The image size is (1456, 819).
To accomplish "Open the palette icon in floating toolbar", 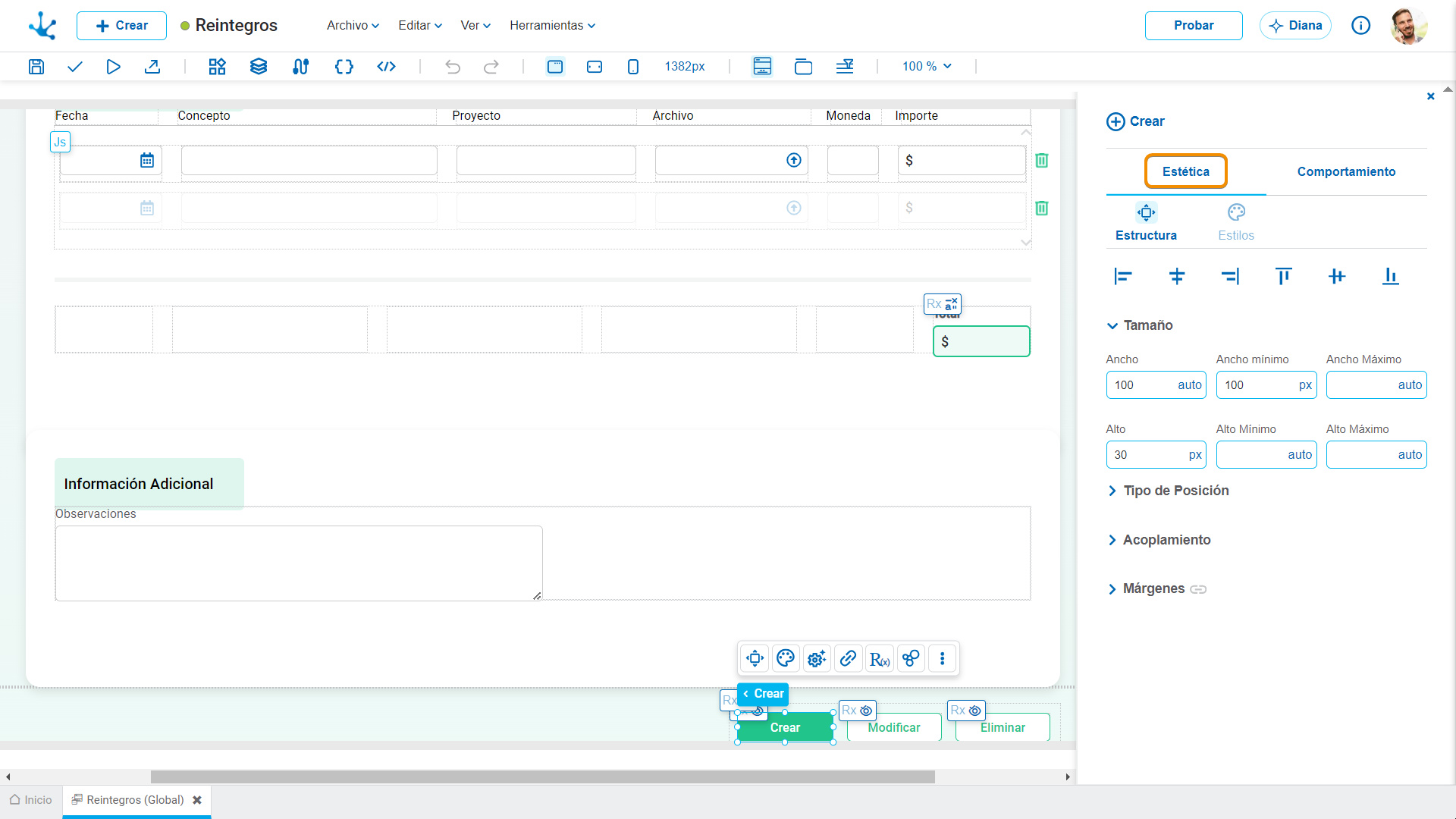I will 786,658.
